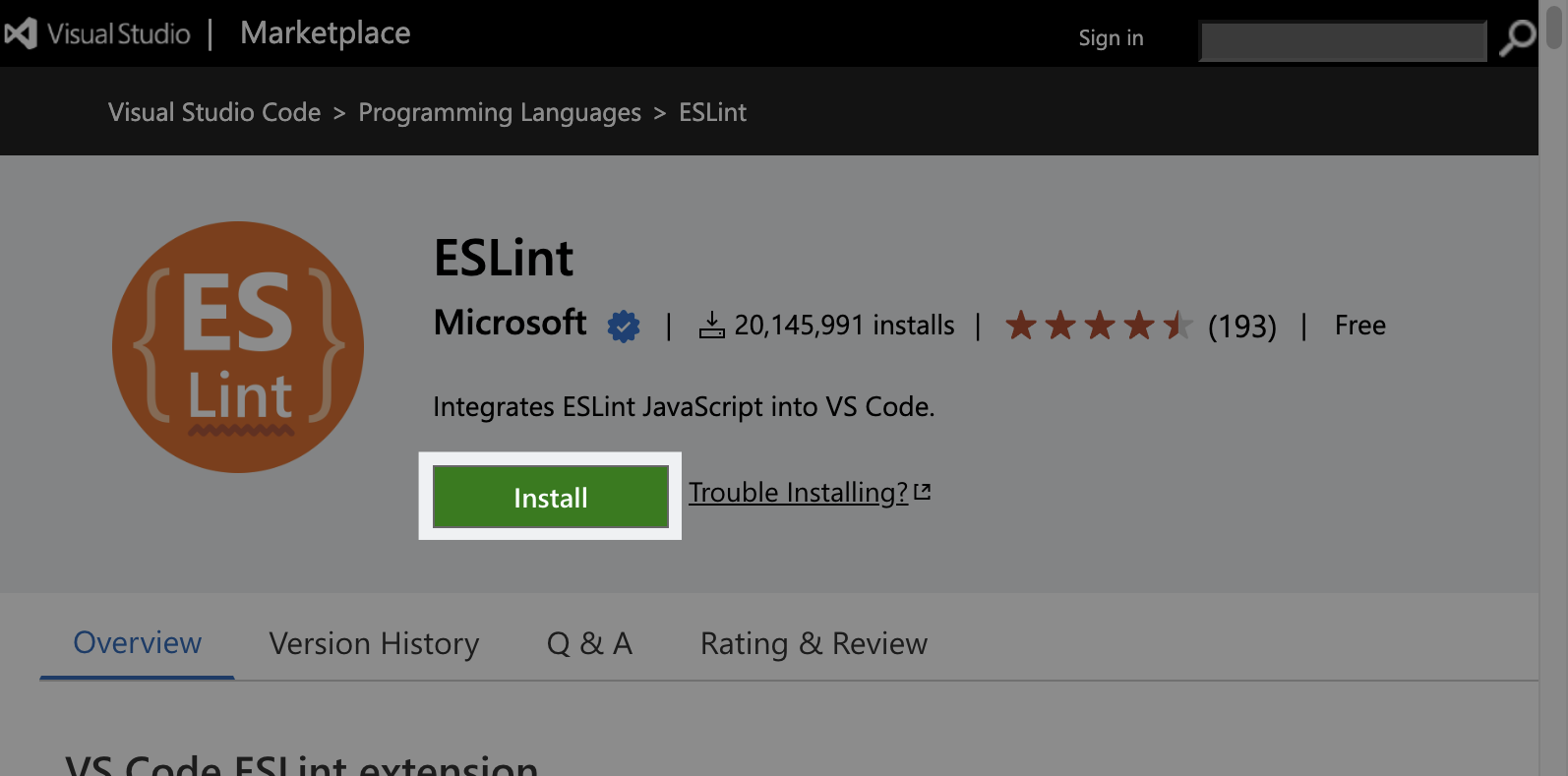Click the ESLint extension logo
The height and width of the screenshot is (776, 1568).
pyautogui.click(x=238, y=347)
